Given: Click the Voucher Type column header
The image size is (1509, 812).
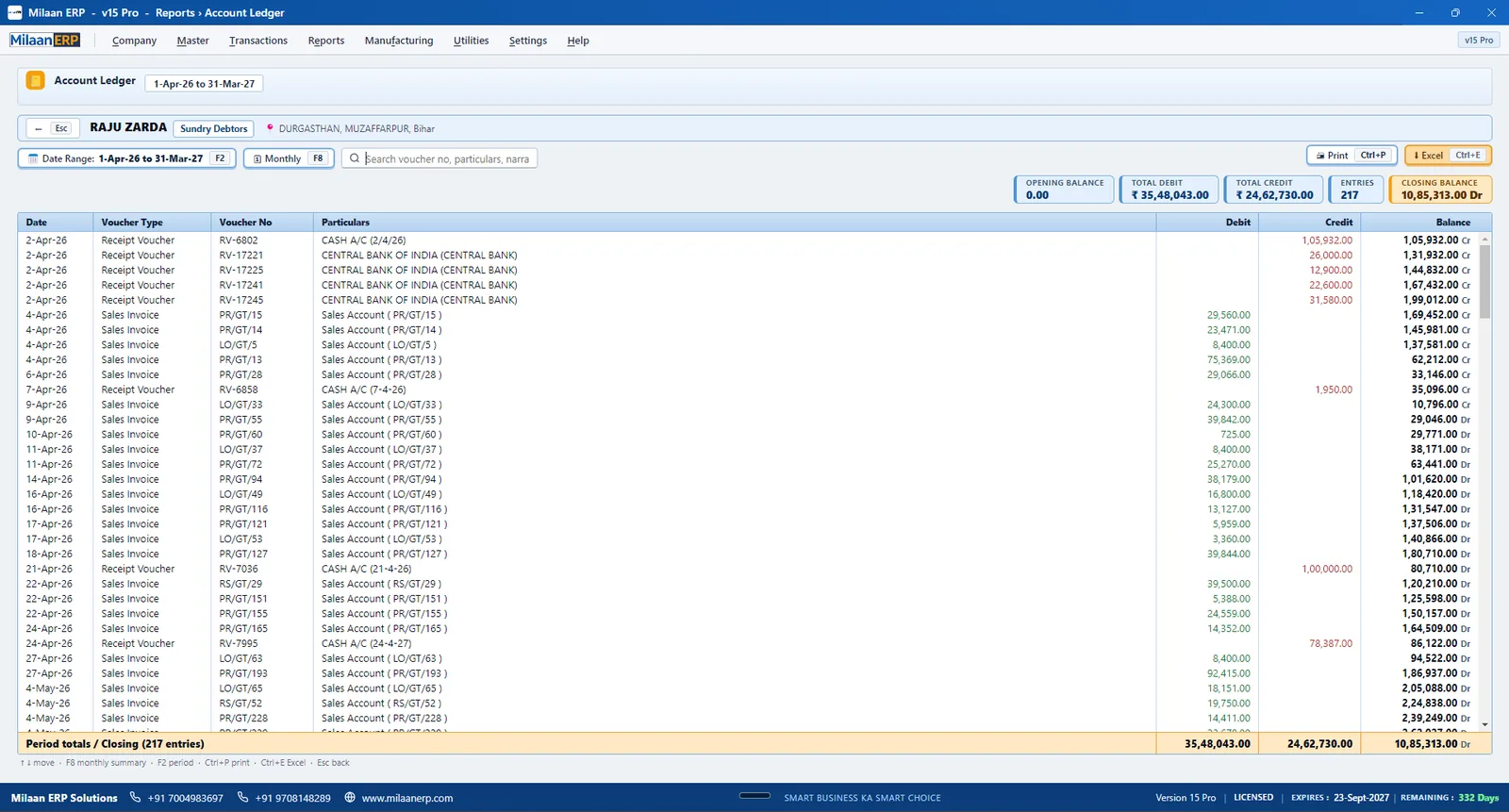Looking at the screenshot, I should point(152,223).
